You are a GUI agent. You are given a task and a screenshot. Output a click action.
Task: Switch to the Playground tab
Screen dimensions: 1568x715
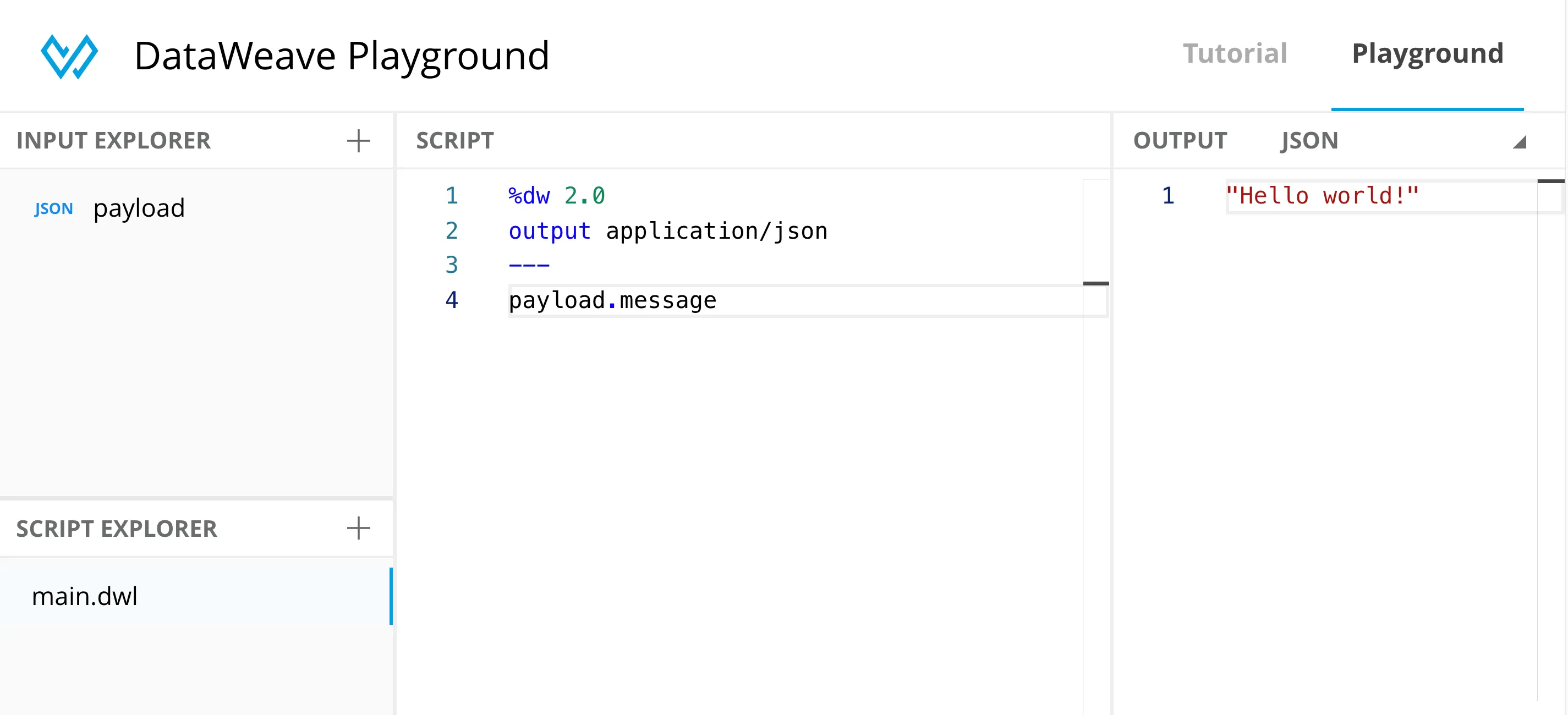coord(1427,53)
